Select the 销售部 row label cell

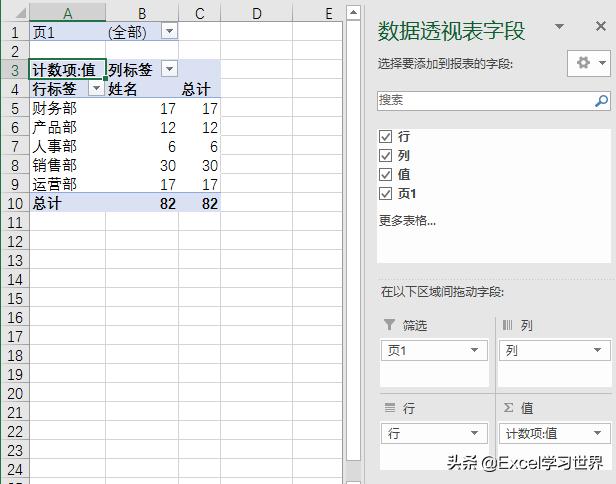68,165
